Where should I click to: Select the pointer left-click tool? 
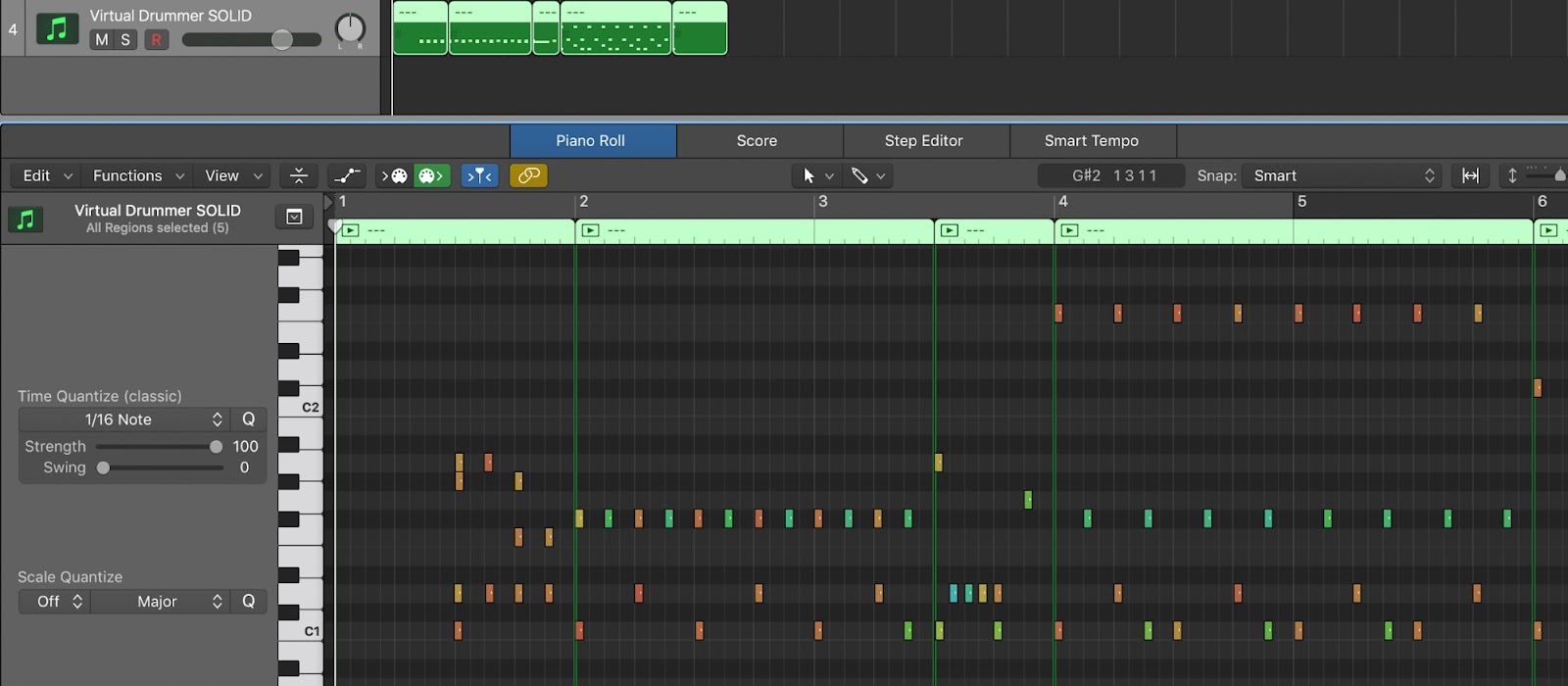(808, 175)
